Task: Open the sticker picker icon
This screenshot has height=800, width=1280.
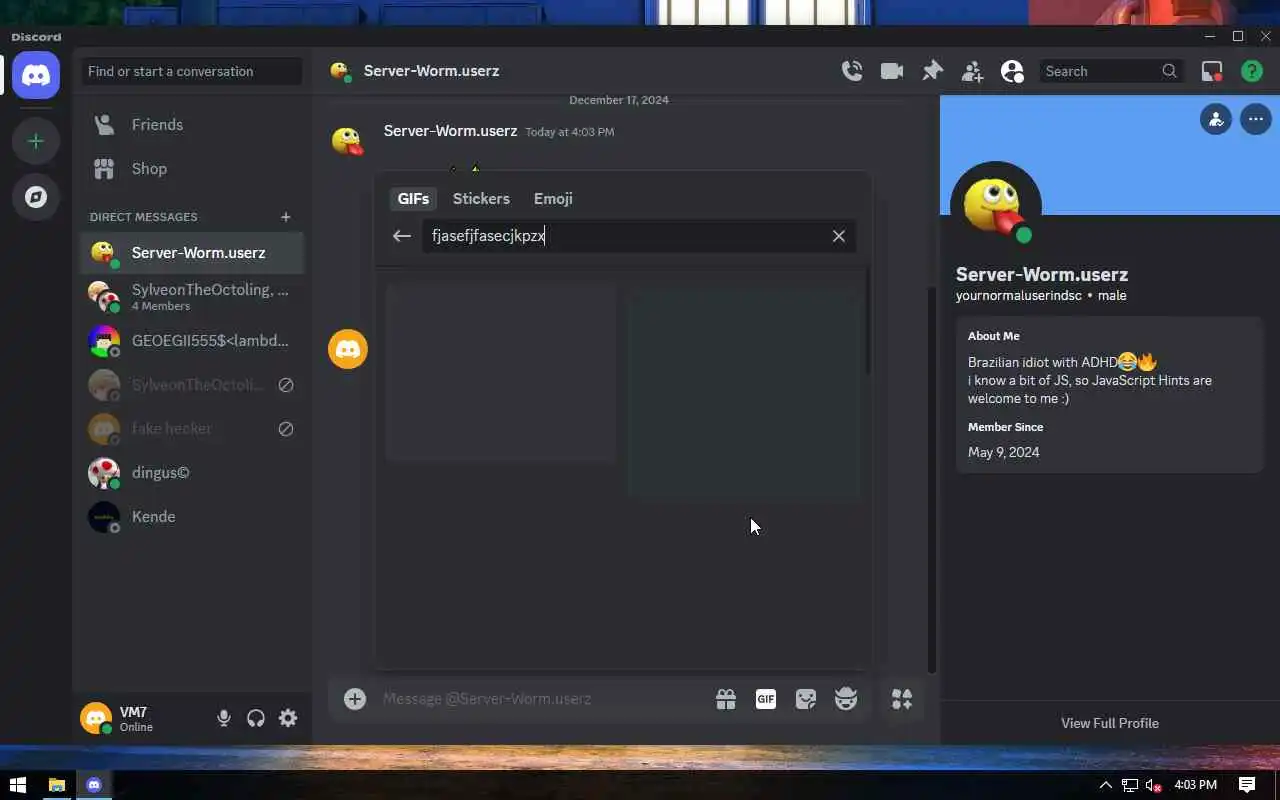Action: click(806, 699)
